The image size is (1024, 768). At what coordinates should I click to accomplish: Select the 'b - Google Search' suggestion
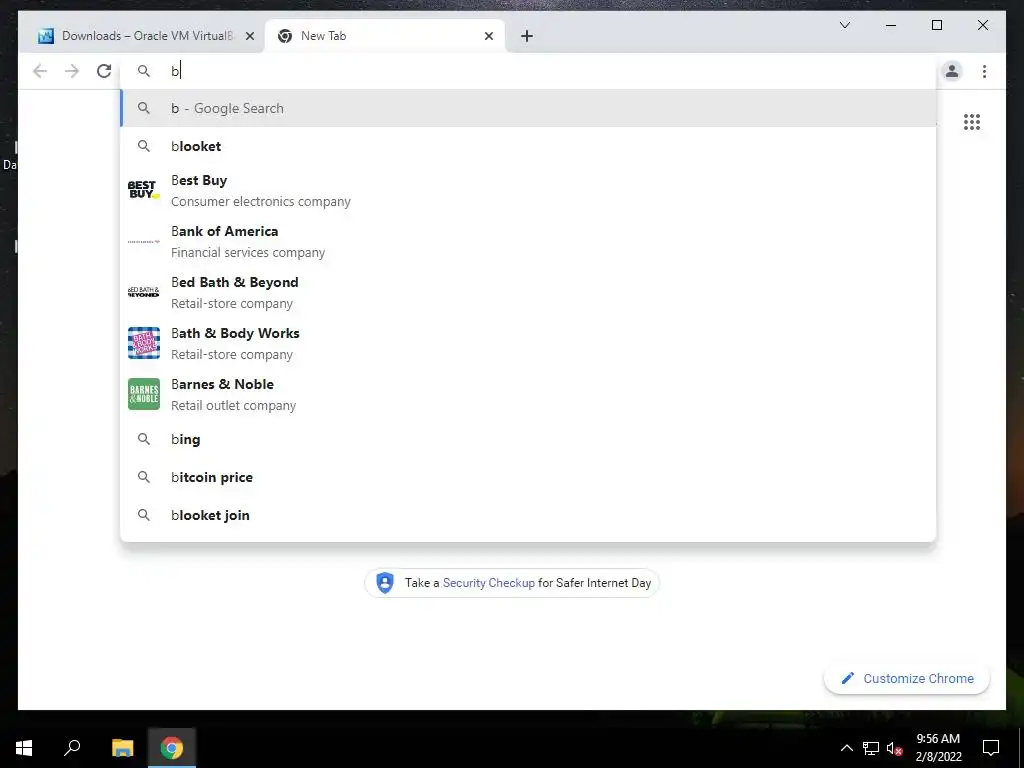click(x=528, y=108)
